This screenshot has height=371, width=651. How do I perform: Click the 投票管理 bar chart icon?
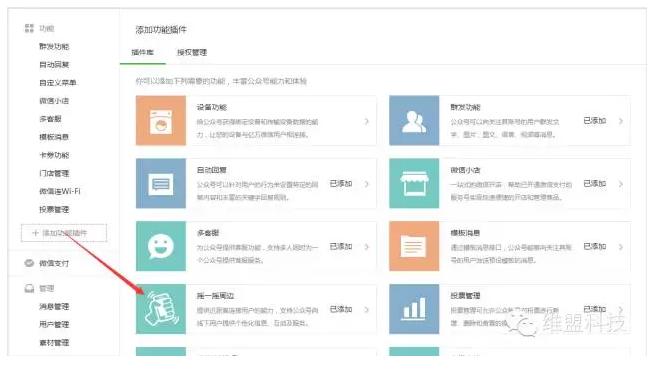click(414, 309)
